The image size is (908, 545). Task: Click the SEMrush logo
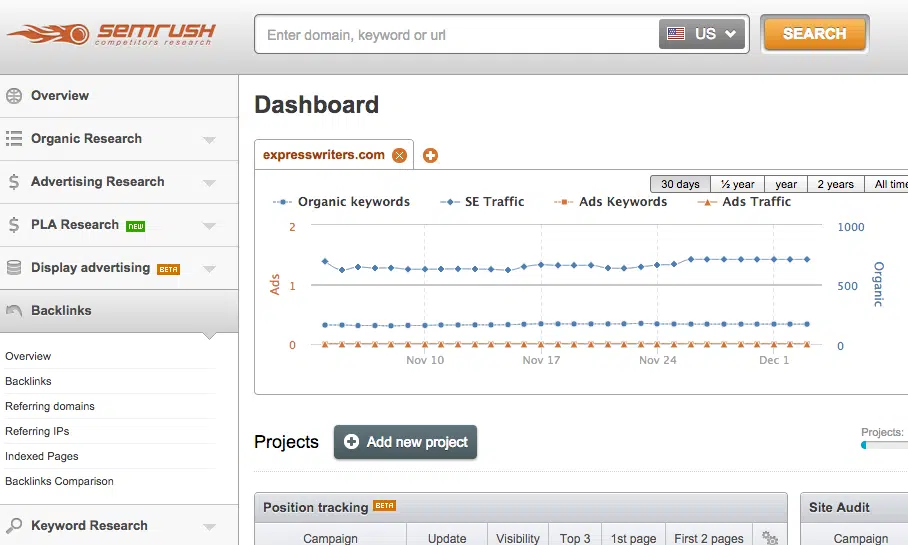point(110,34)
